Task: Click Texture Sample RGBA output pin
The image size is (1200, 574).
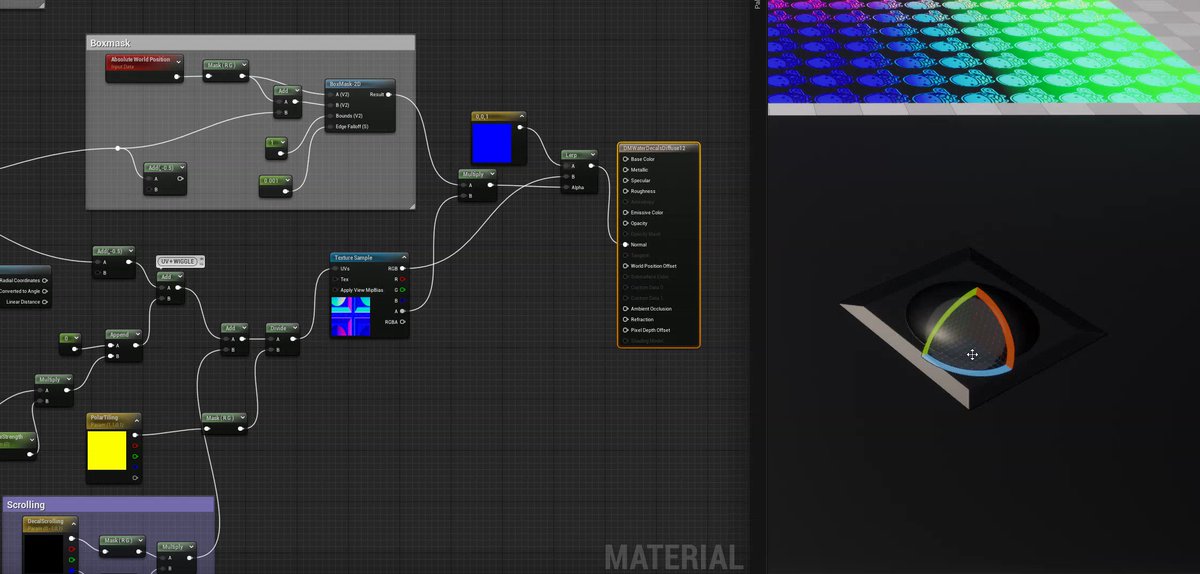Action: click(x=402, y=322)
